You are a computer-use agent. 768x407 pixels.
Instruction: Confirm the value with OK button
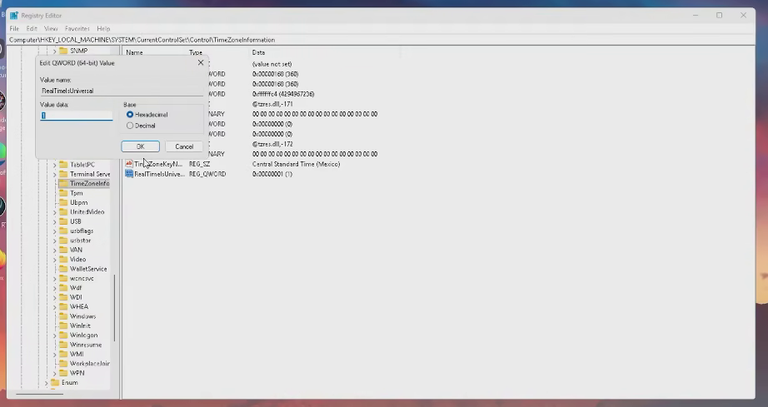[x=141, y=146]
